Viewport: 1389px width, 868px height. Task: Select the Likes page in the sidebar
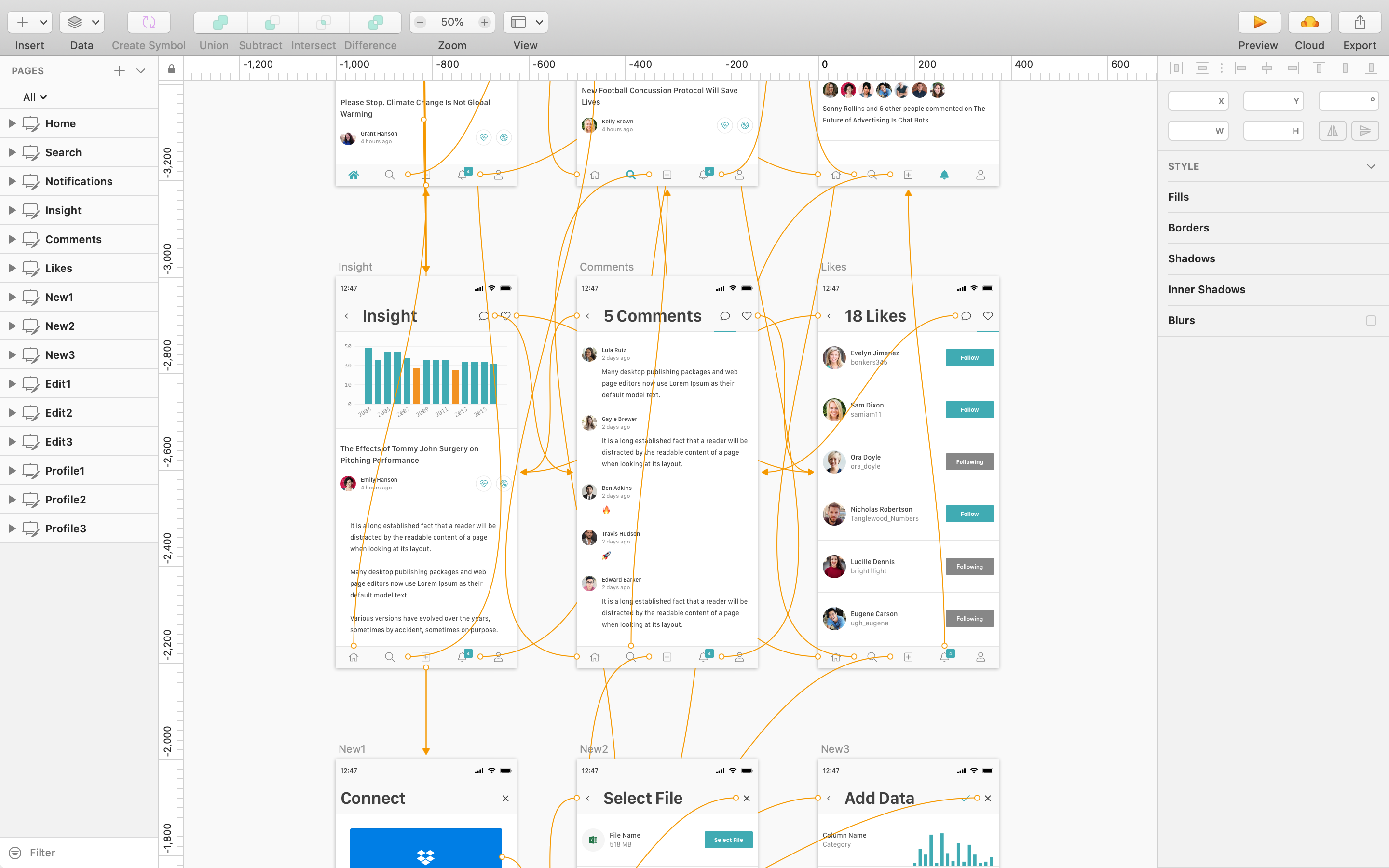tap(79, 268)
